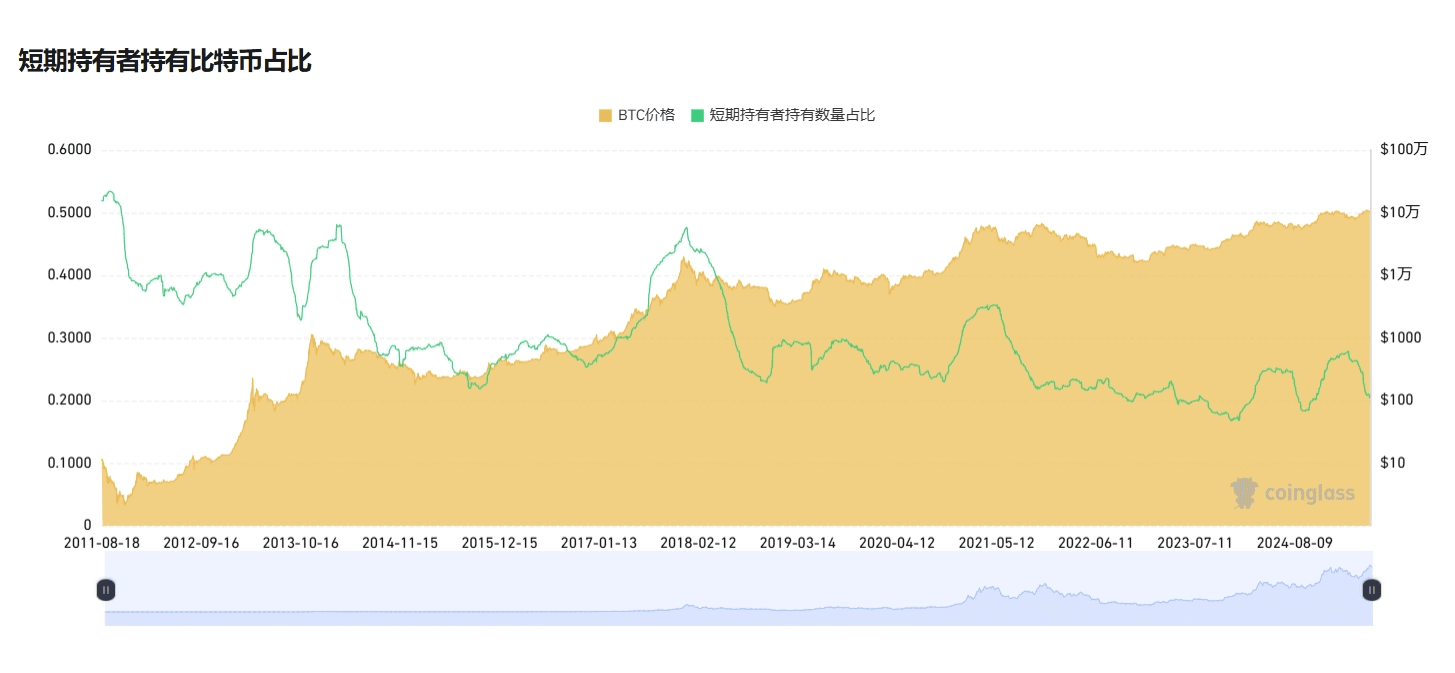Click the 0.5000 left axis value
Screen dimensions: 1455x673
tap(69, 213)
